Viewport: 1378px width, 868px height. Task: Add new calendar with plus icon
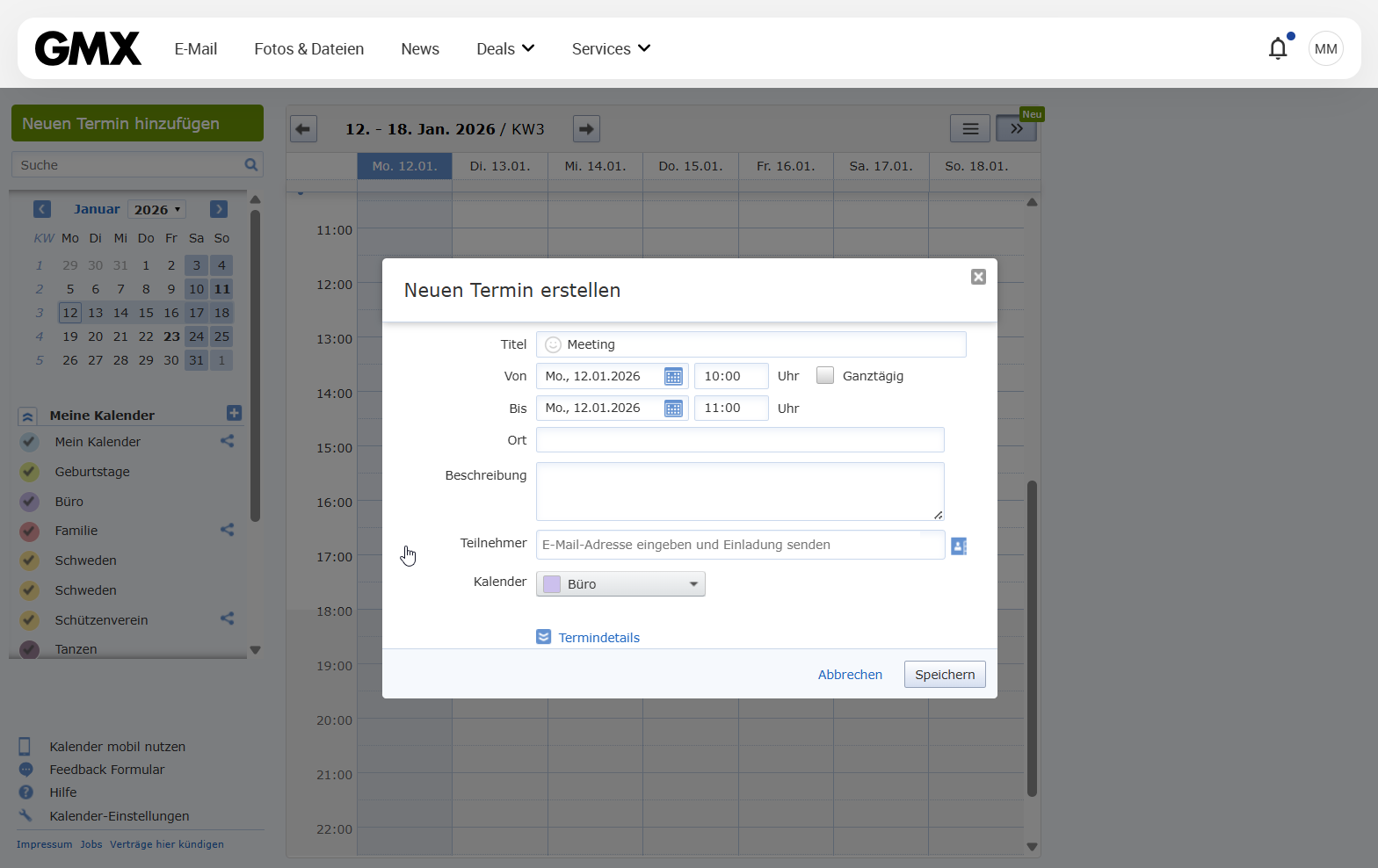tap(234, 413)
